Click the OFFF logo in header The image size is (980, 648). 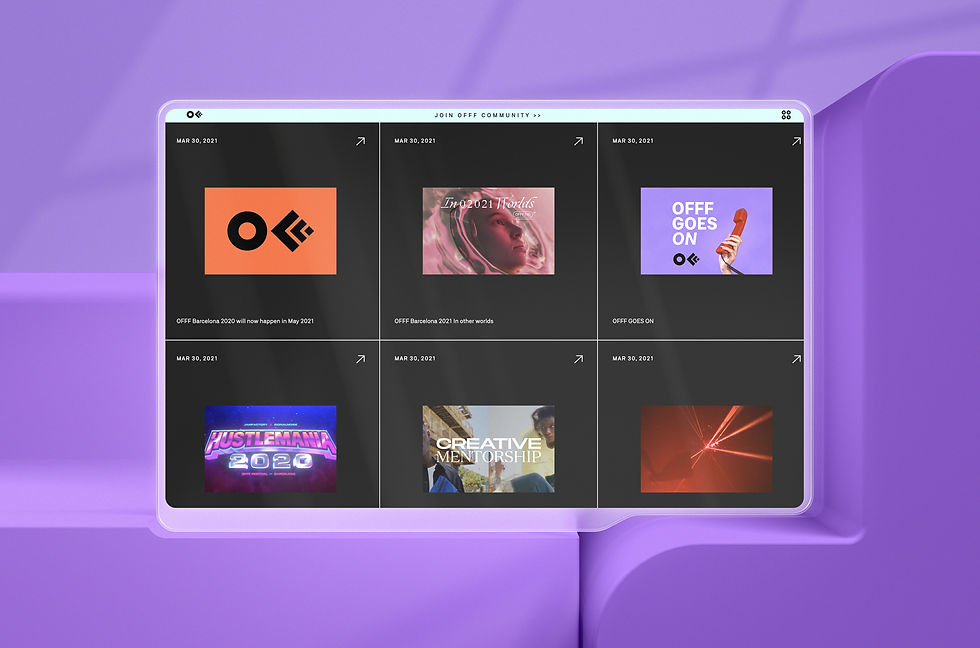point(194,114)
